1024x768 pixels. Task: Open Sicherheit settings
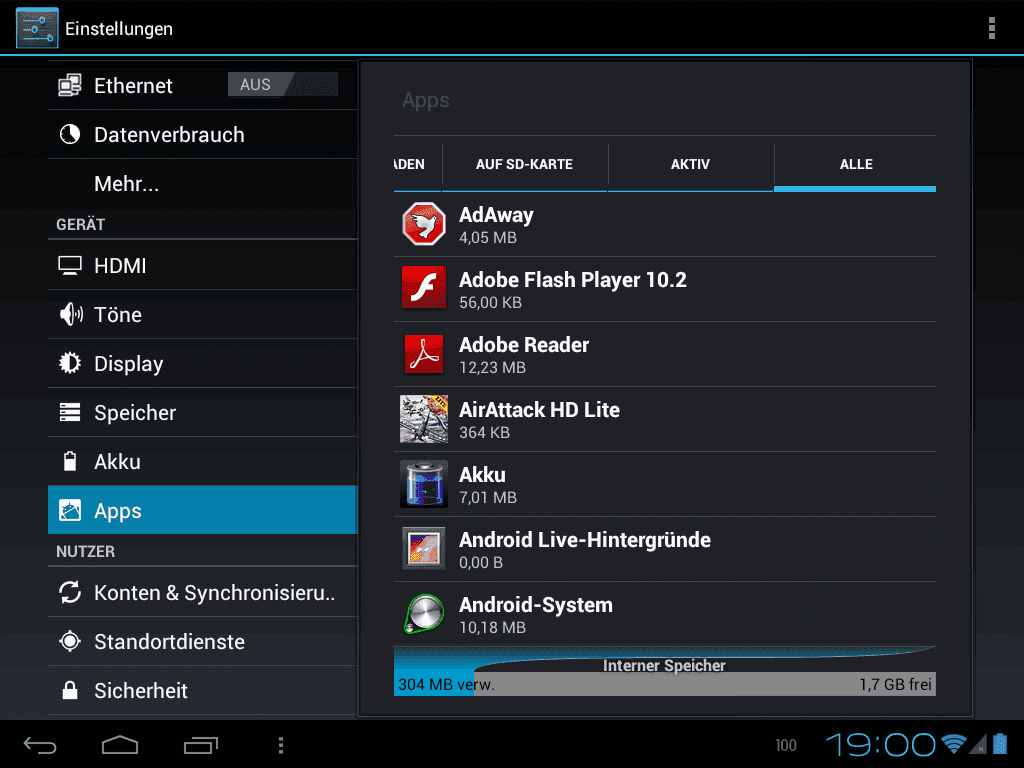click(x=202, y=690)
